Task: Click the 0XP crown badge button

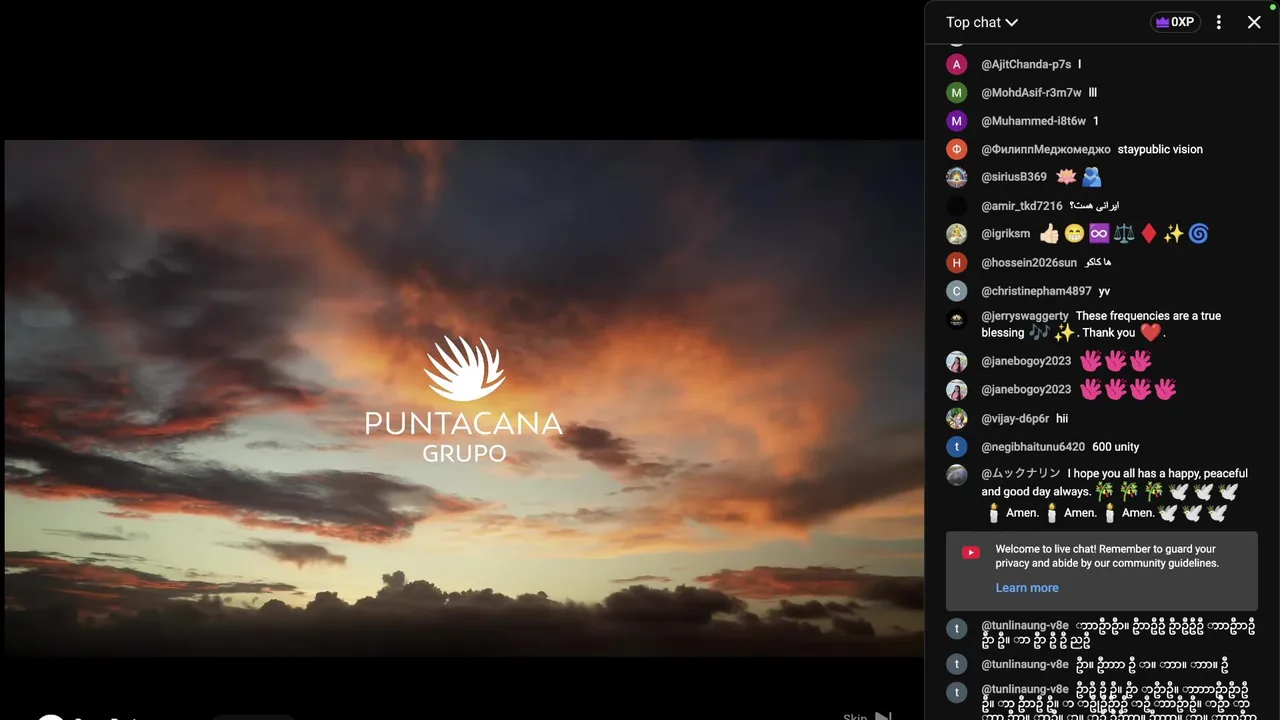Action: tap(1175, 22)
